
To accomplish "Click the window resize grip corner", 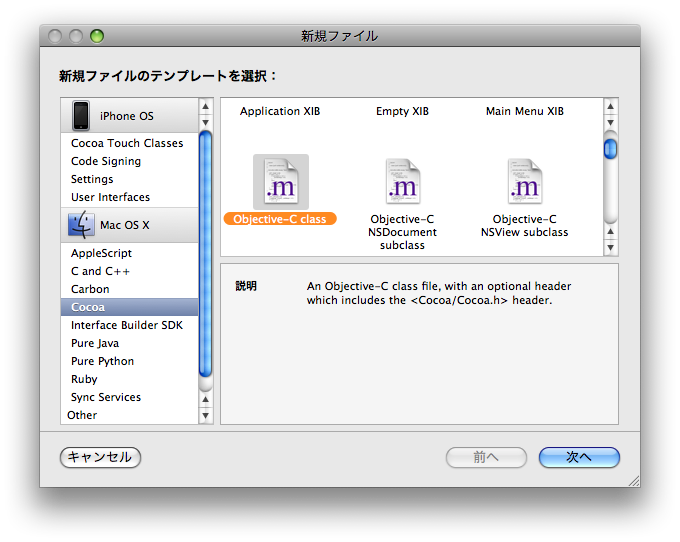I will (634, 481).
